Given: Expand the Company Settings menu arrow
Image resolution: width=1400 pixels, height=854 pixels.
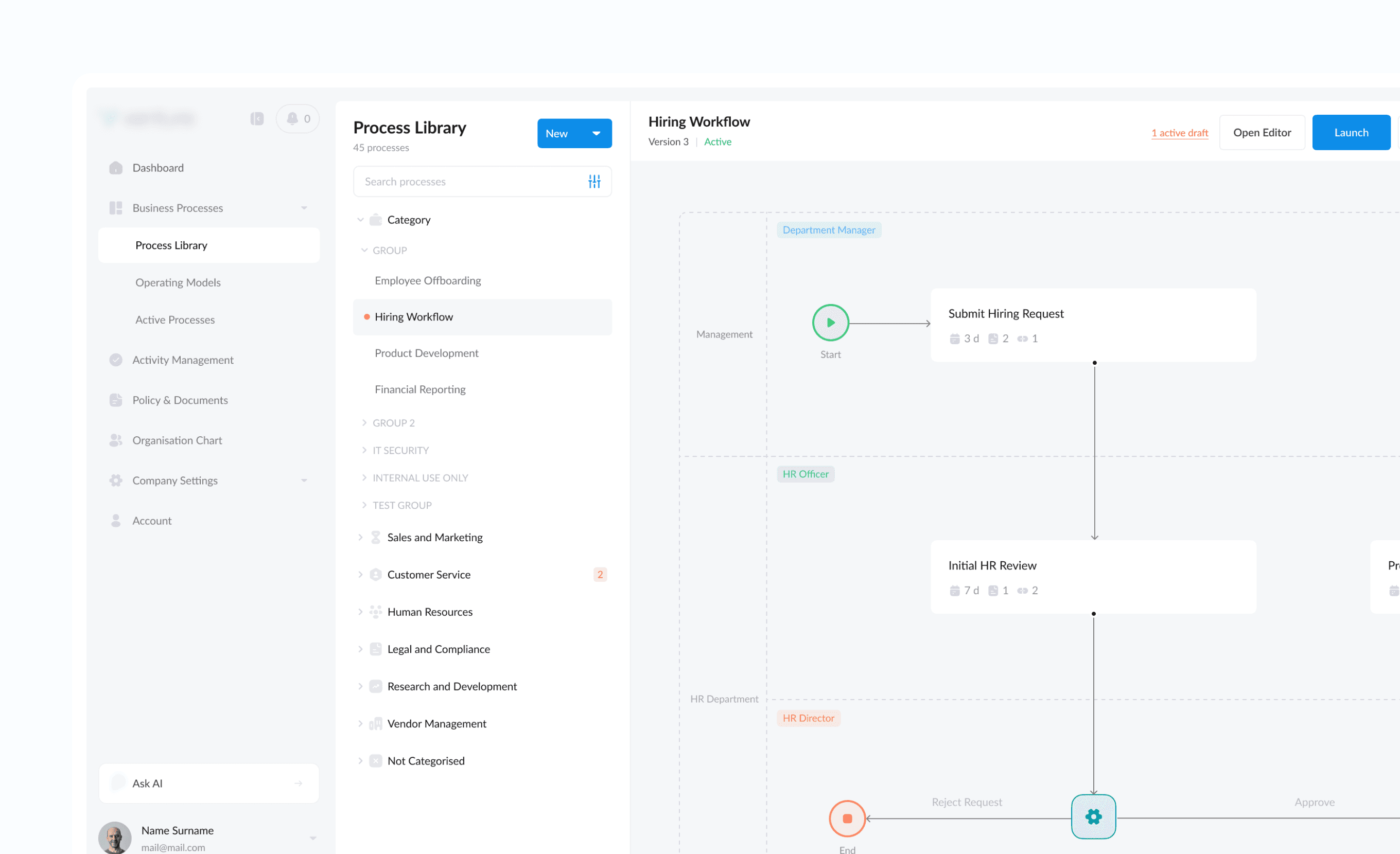Looking at the screenshot, I should [304, 481].
